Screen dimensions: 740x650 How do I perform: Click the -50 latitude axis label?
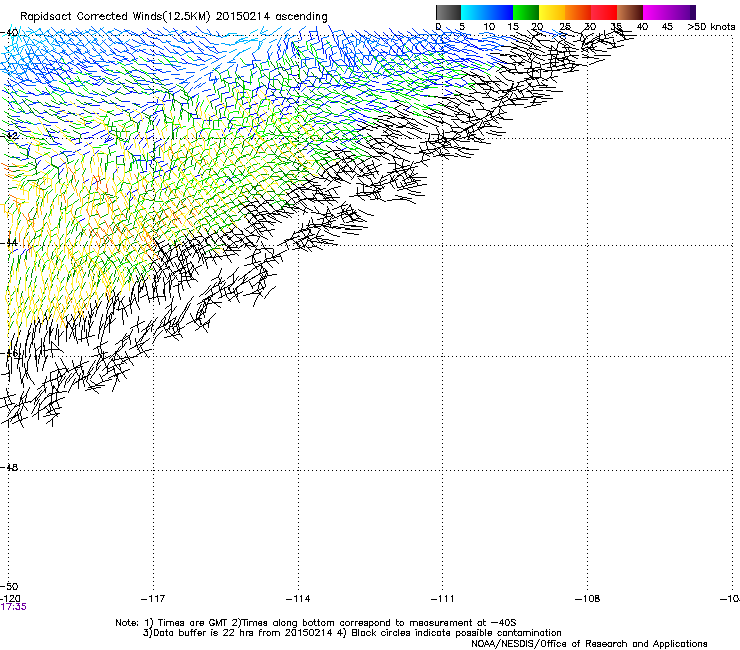pos(9,586)
